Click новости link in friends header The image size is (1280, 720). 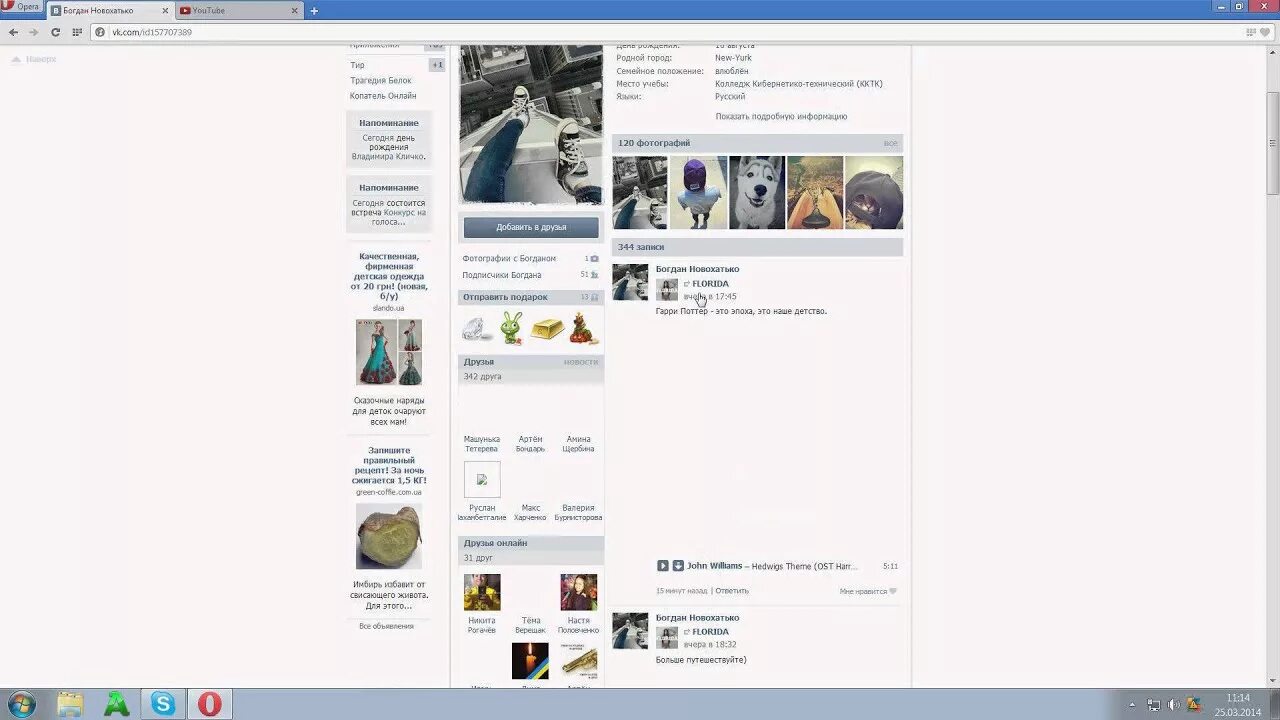[x=580, y=362]
